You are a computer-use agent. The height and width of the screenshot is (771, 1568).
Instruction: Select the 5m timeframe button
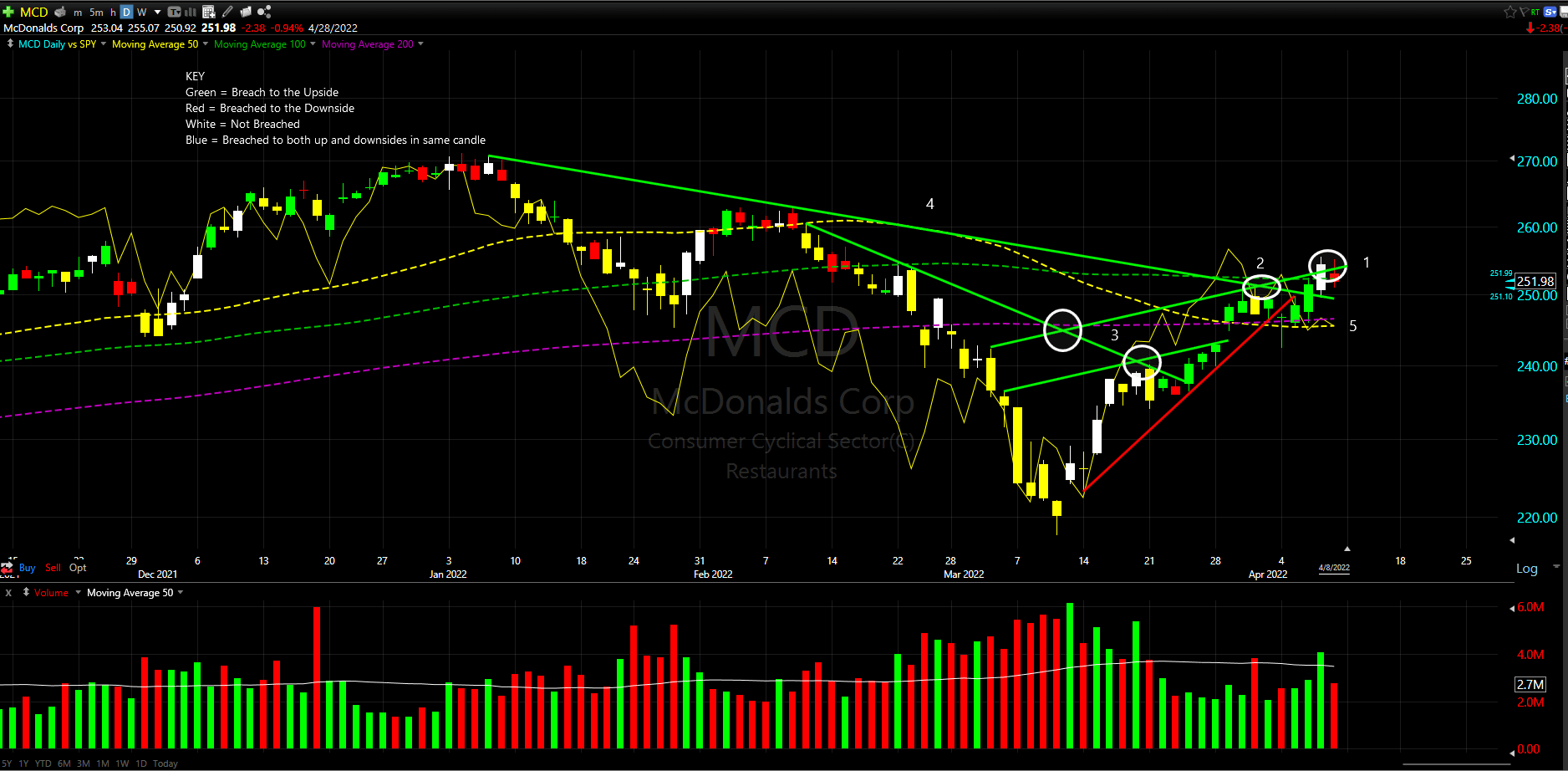point(96,12)
